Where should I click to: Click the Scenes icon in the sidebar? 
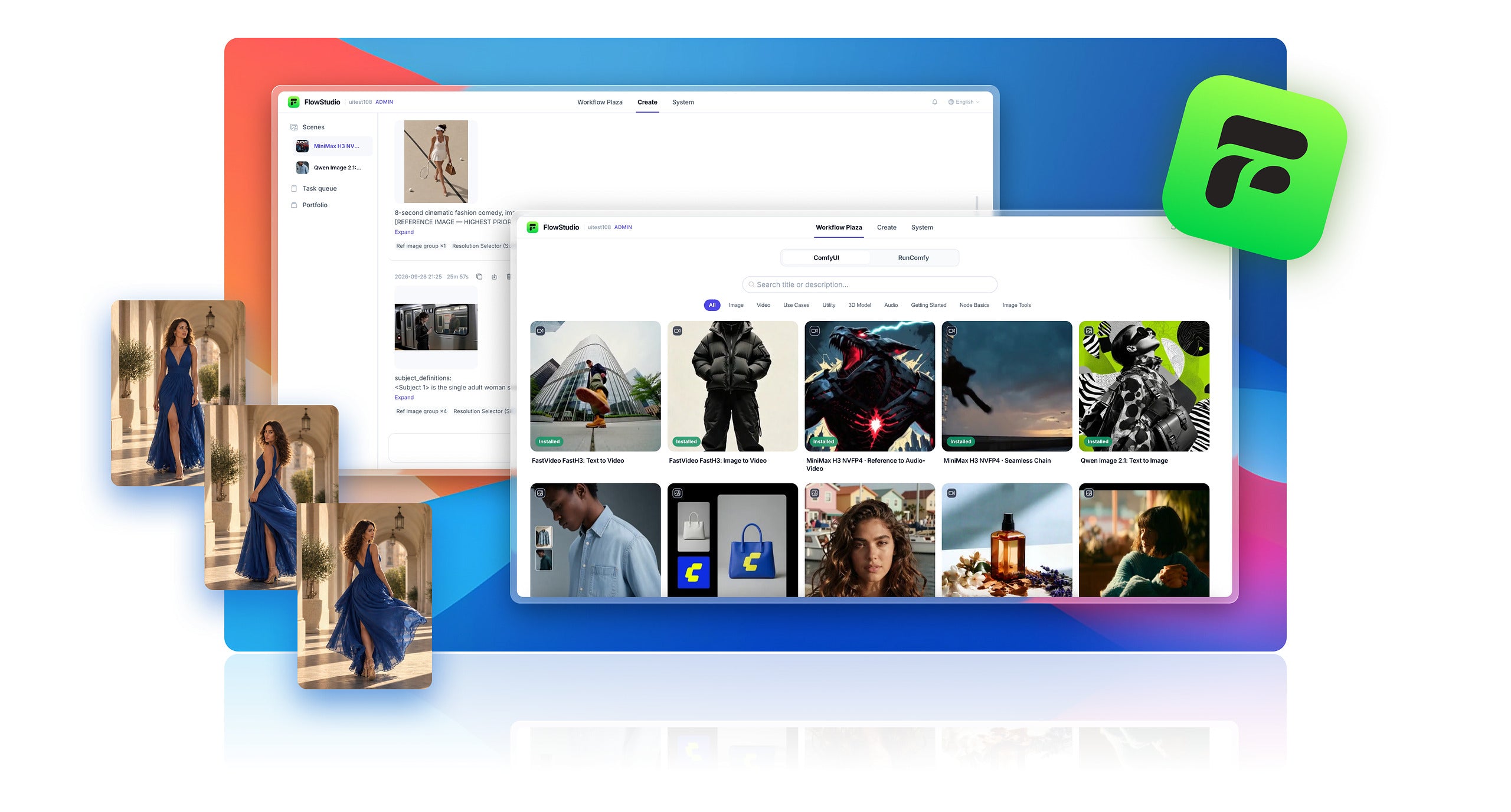(x=294, y=127)
